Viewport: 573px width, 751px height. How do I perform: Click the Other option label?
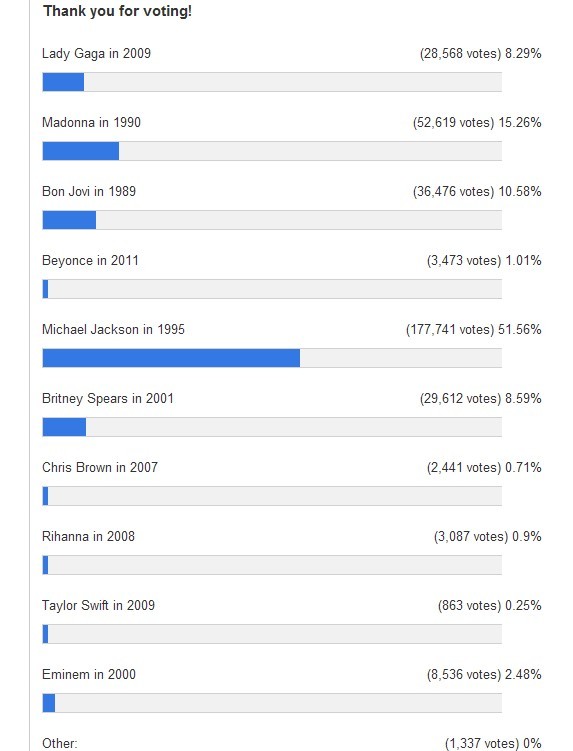coord(60,743)
